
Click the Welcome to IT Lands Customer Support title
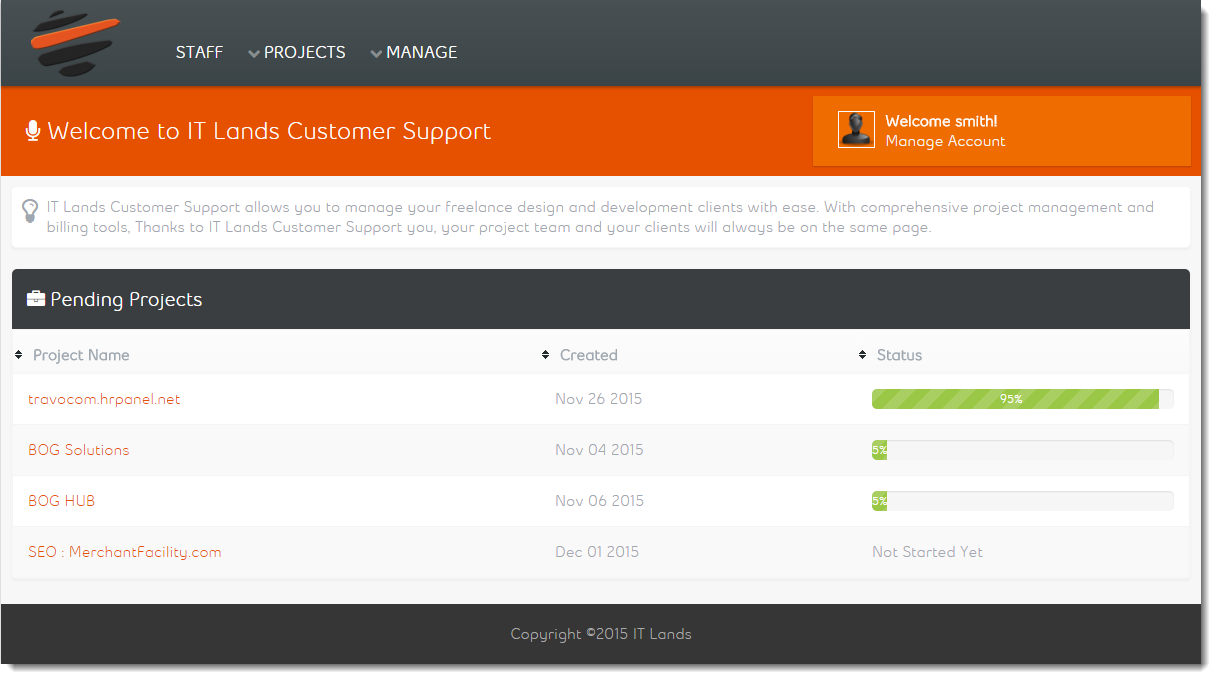(269, 131)
